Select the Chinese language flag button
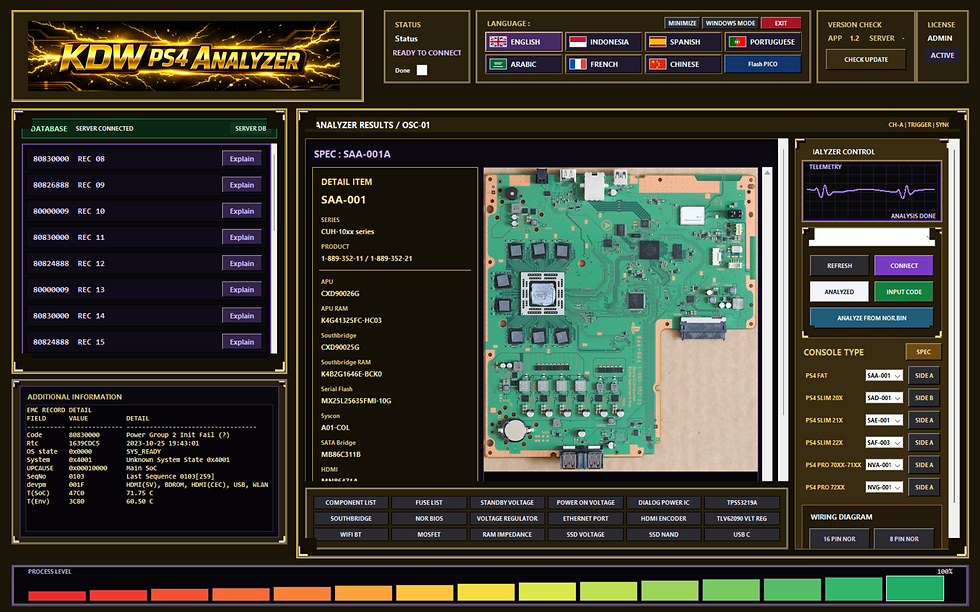Viewport: 980px width, 612px height. coord(682,64)
